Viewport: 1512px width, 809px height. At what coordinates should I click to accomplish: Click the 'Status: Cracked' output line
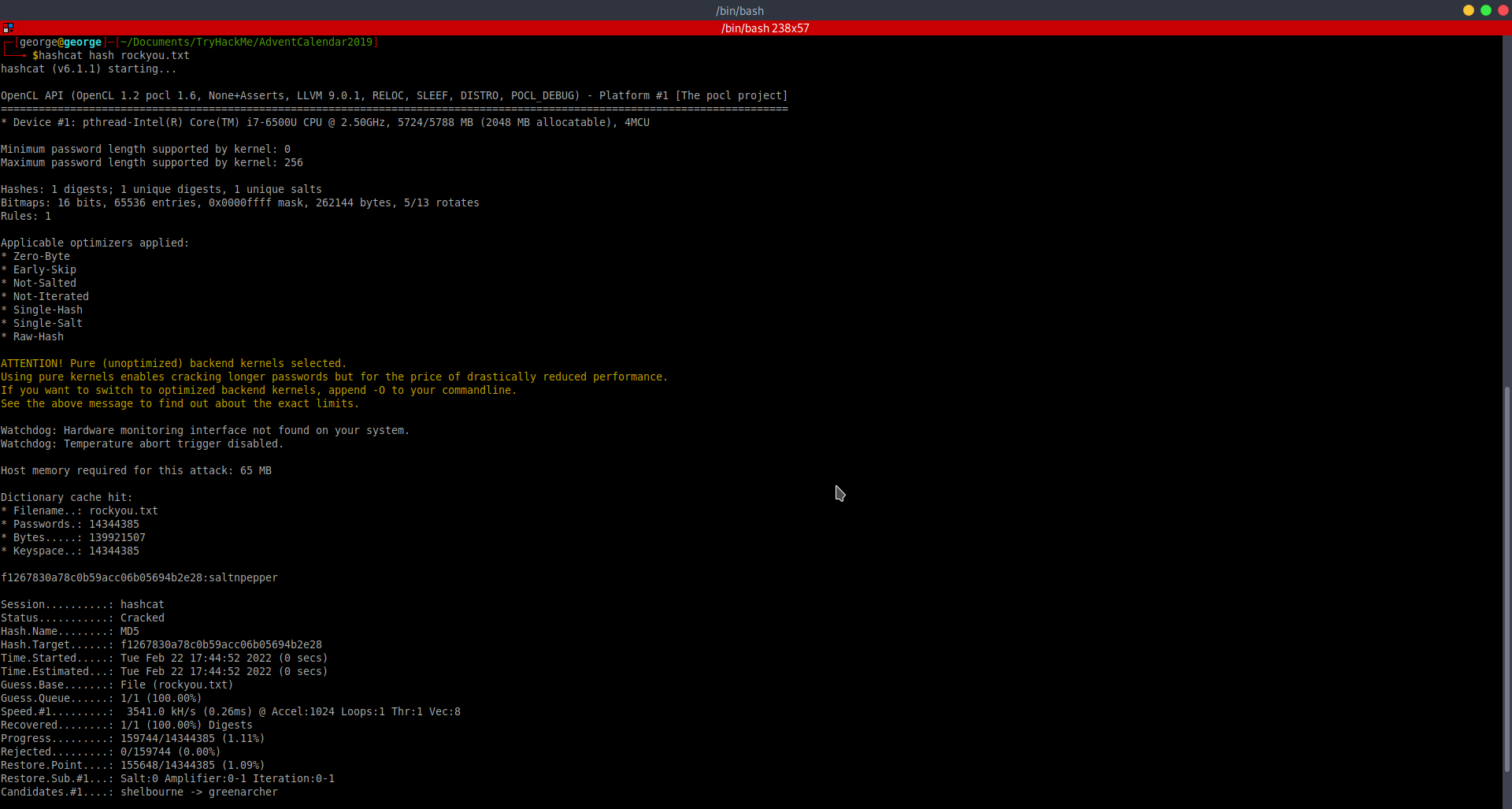click(x=83, y=618)
